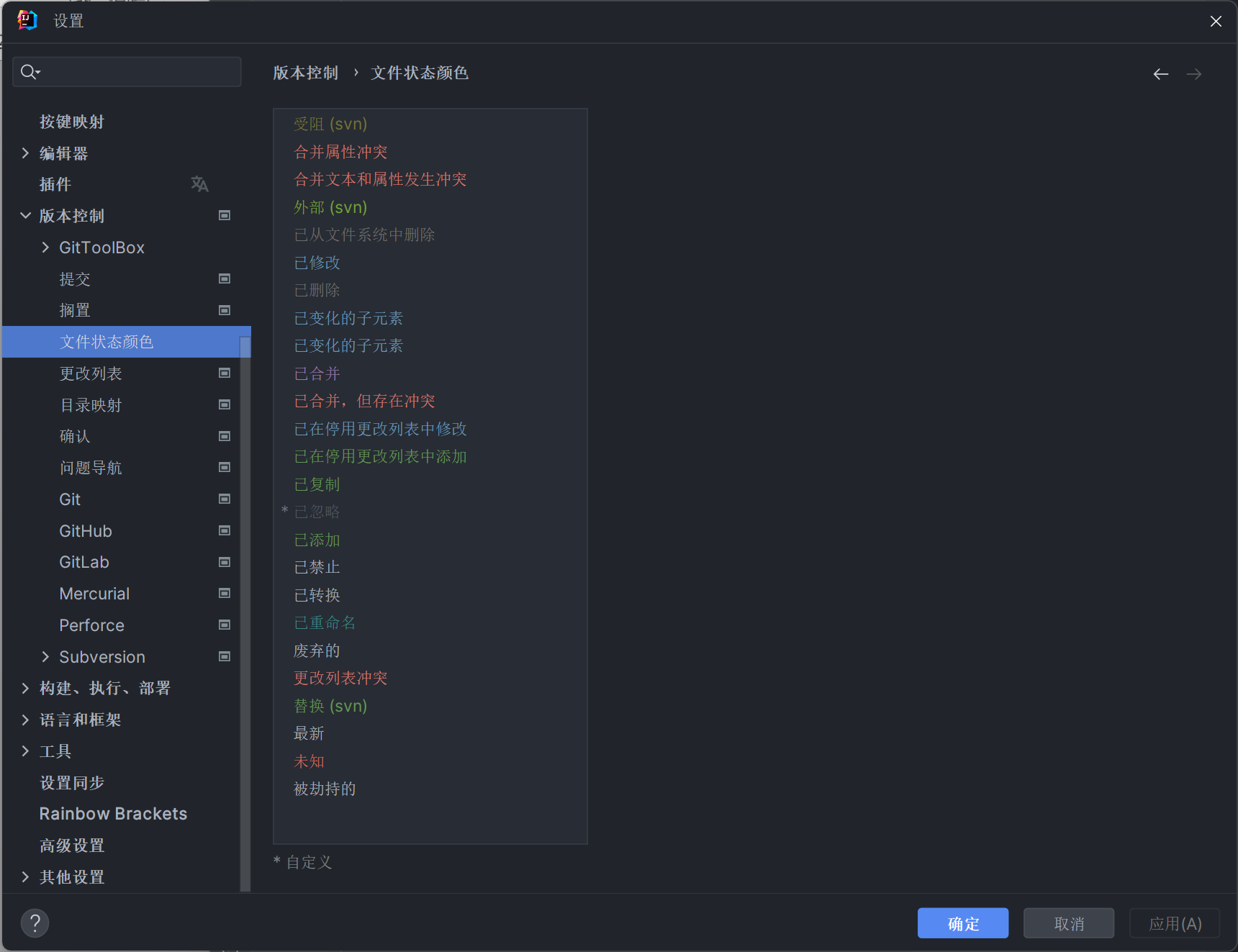Collapse the 版本控制 section
The width and height of the screenshot is (1238, 952).
[x=25, y=216]
